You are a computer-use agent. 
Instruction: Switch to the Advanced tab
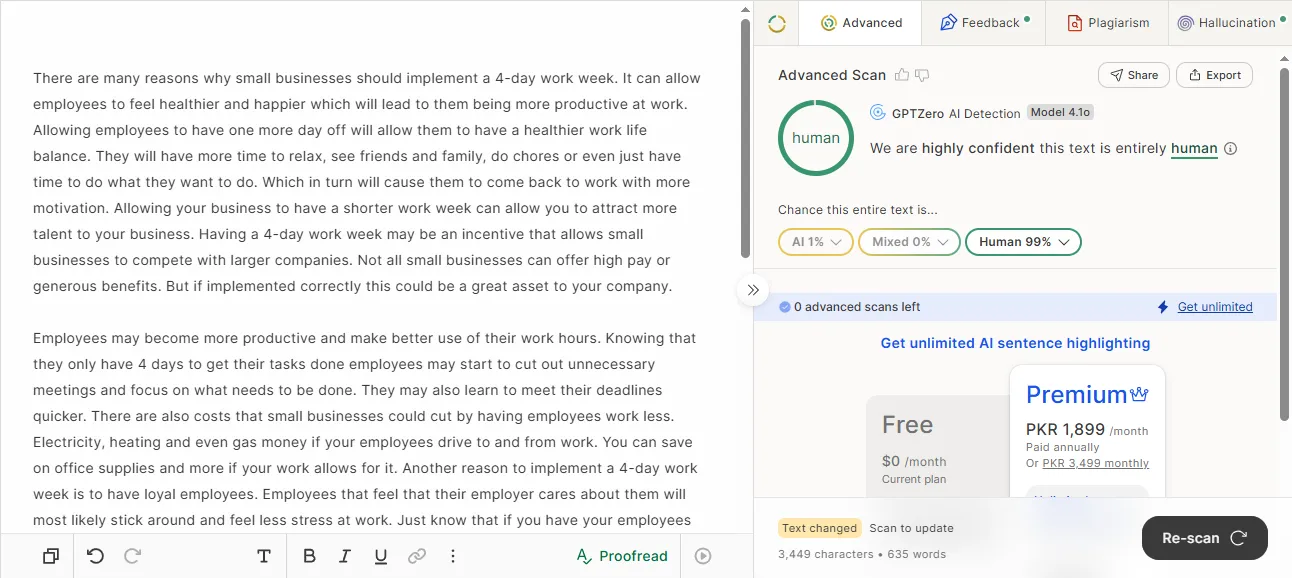[862, 23]
